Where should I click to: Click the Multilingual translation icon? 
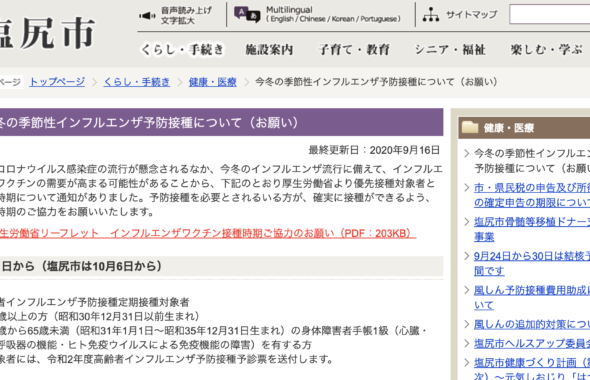click(x=247, y=15)
